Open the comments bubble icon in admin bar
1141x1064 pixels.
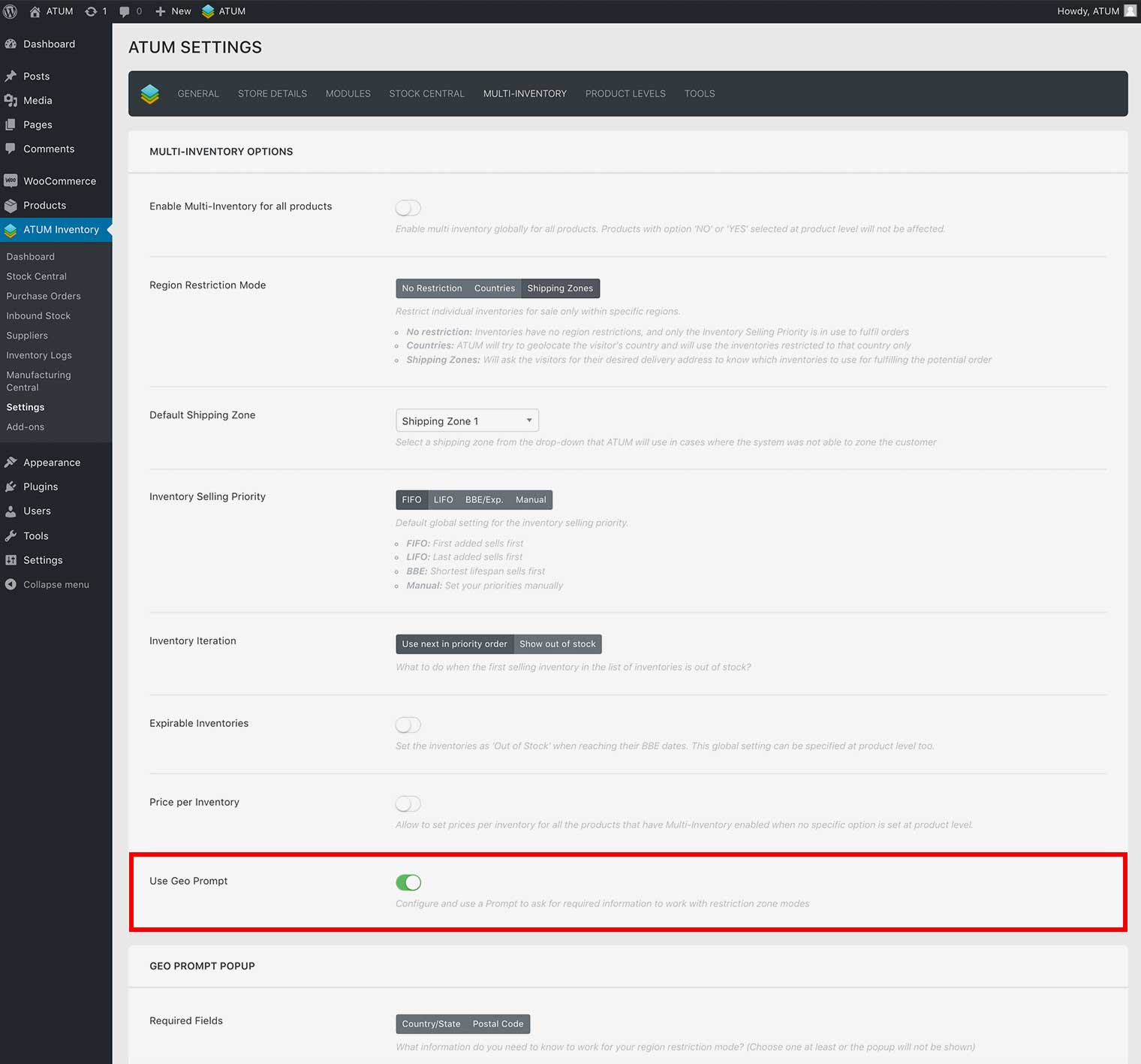[x=125, y=11]
